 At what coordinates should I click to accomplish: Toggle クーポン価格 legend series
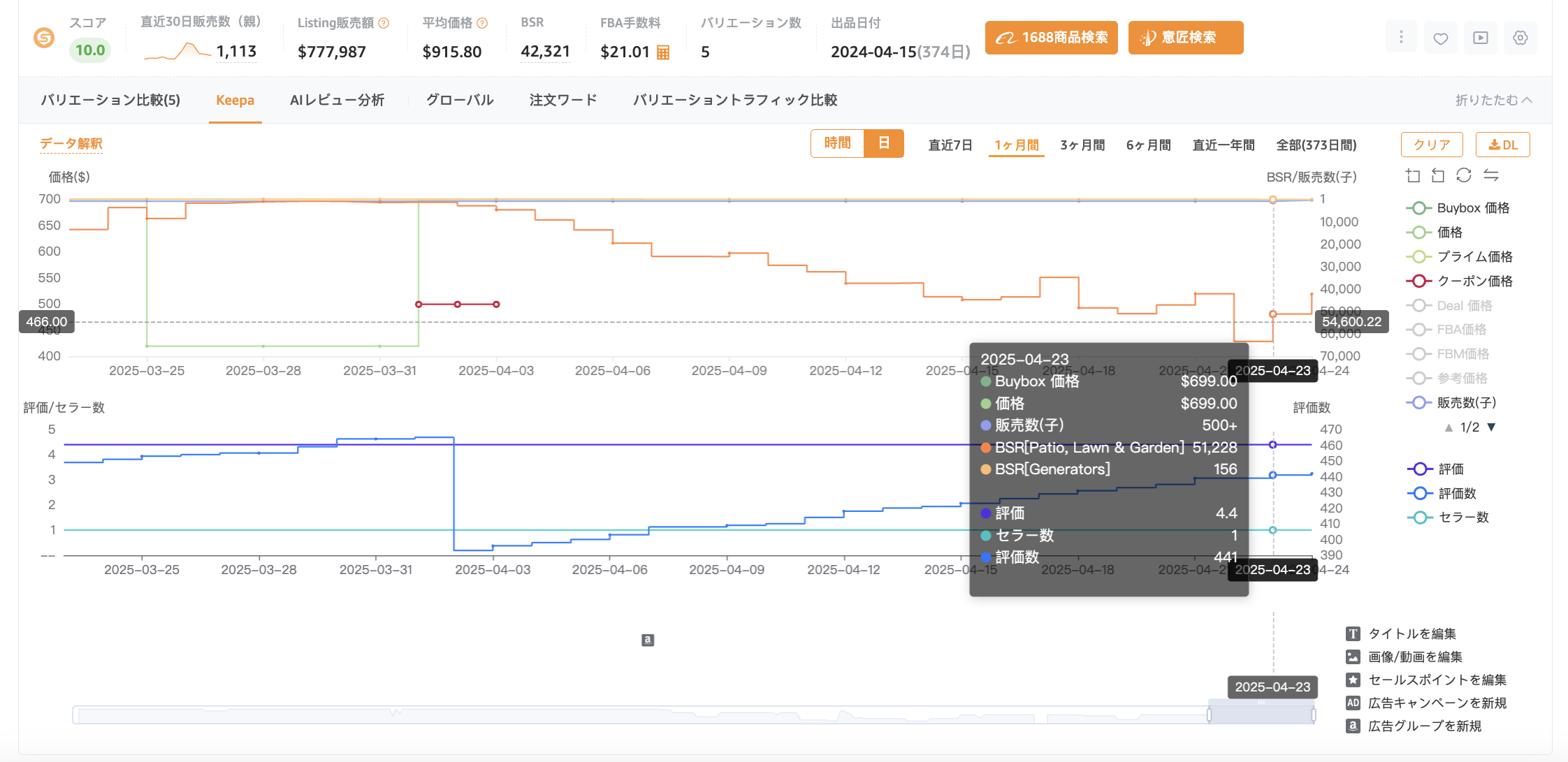tap(1459, 281)
